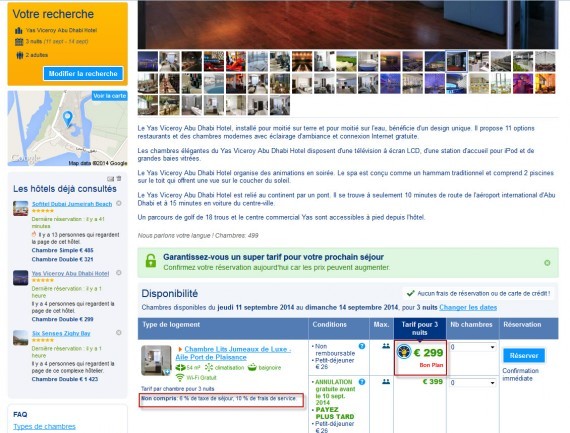This screenshot has width=570, height=433.
Task: Click the Réserver button
Action: (524, 356)
